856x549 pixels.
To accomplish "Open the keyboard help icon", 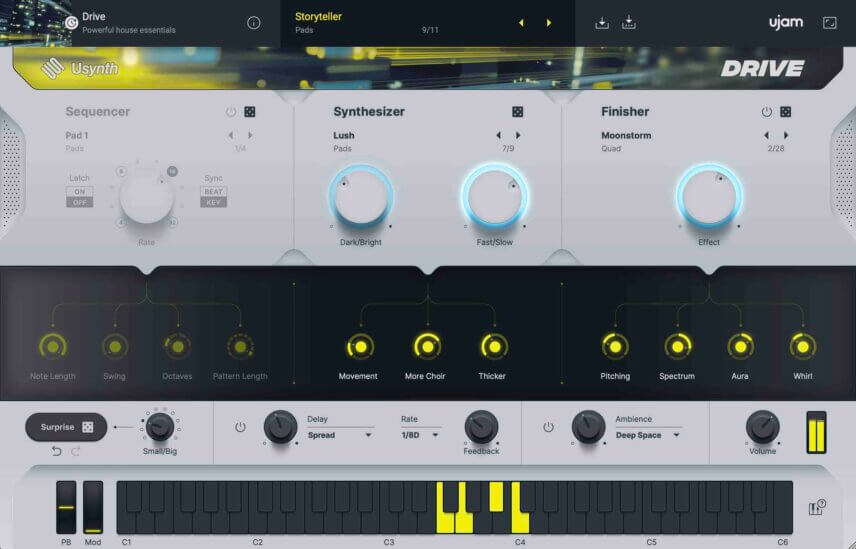I will coord(816,508).
